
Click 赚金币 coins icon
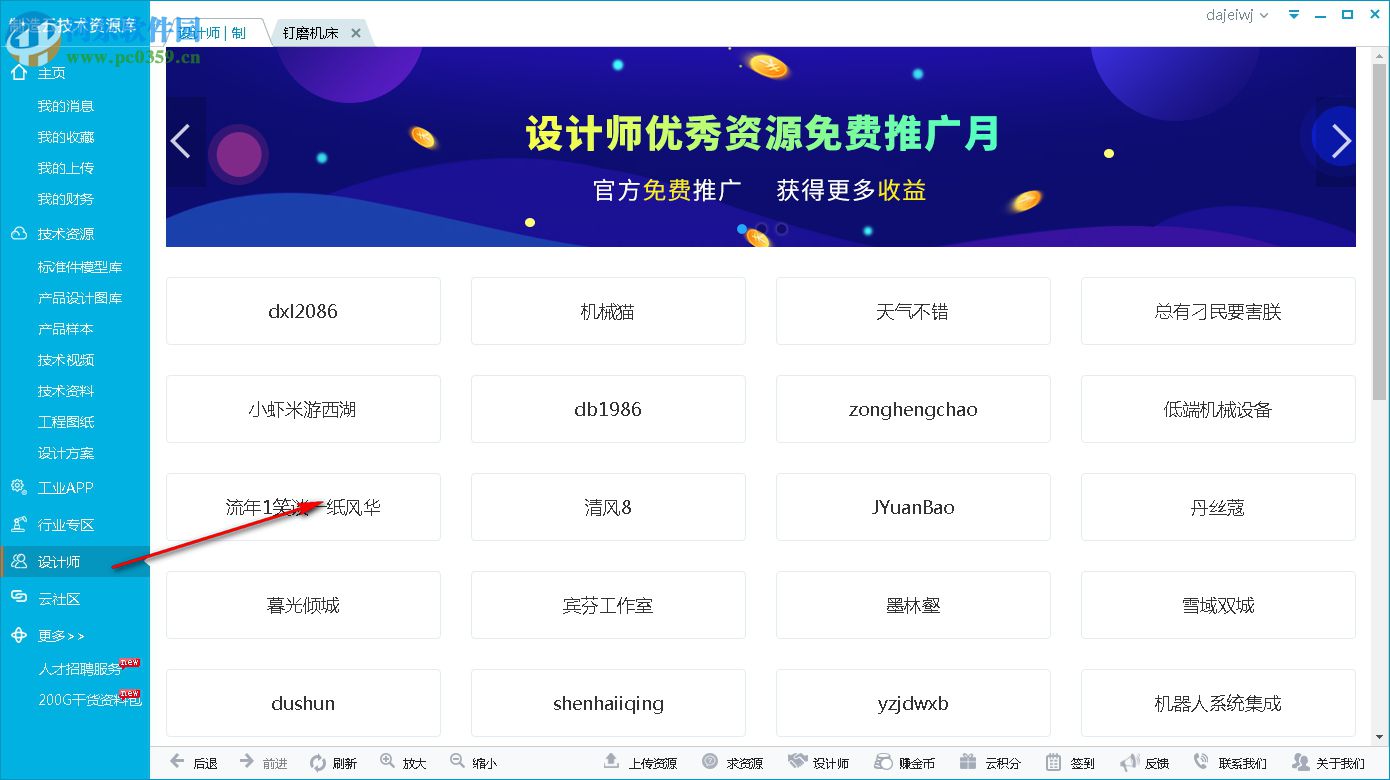click(x=883, y=762)
